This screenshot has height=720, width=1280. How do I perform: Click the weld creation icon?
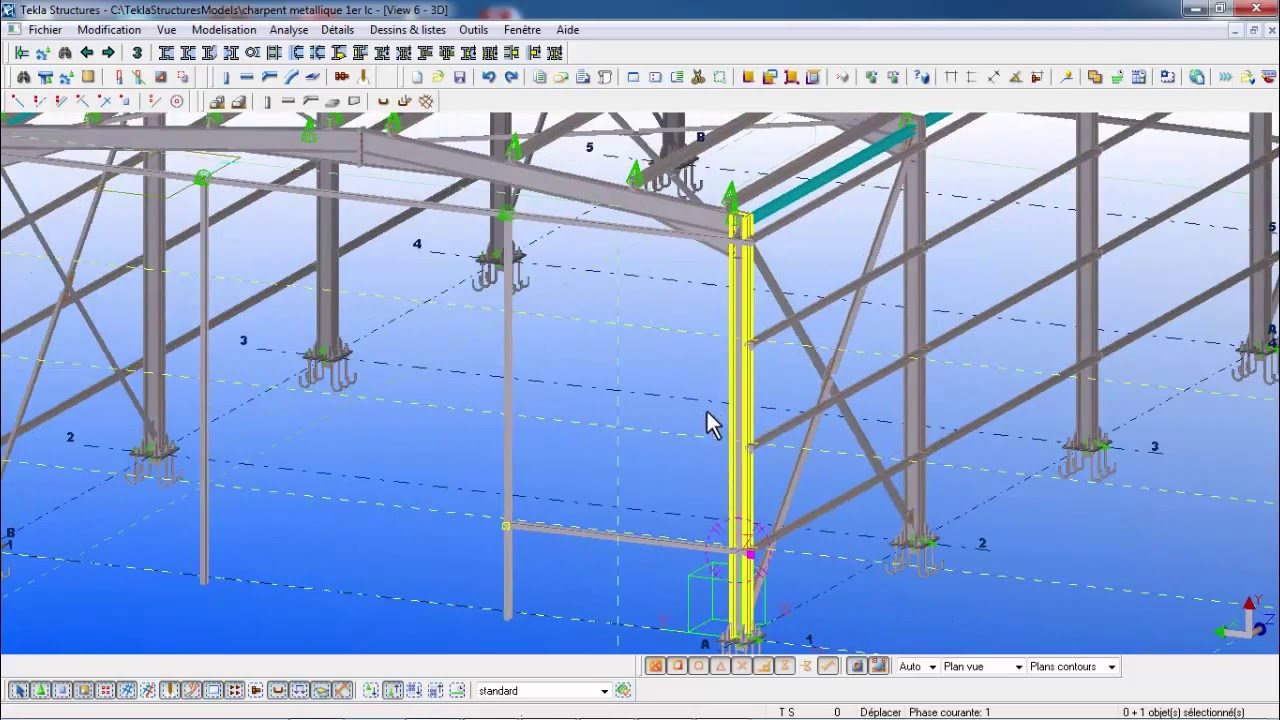[x=363, y=77]
